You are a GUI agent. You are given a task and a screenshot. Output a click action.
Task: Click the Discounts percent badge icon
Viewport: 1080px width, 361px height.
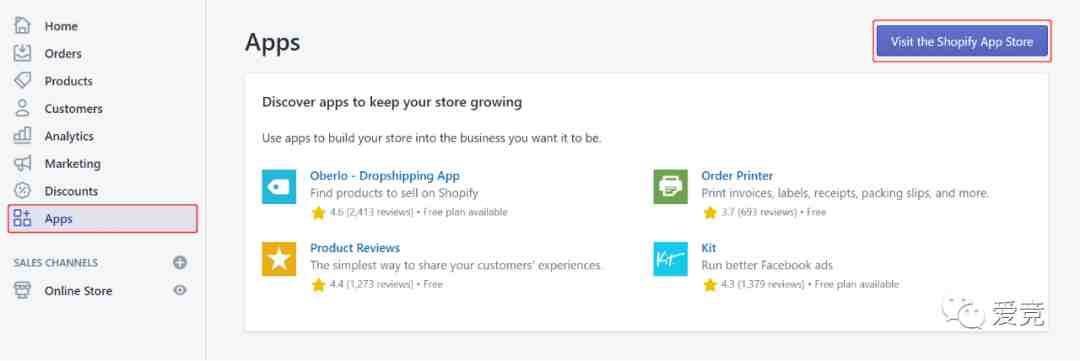coord(23,191)
